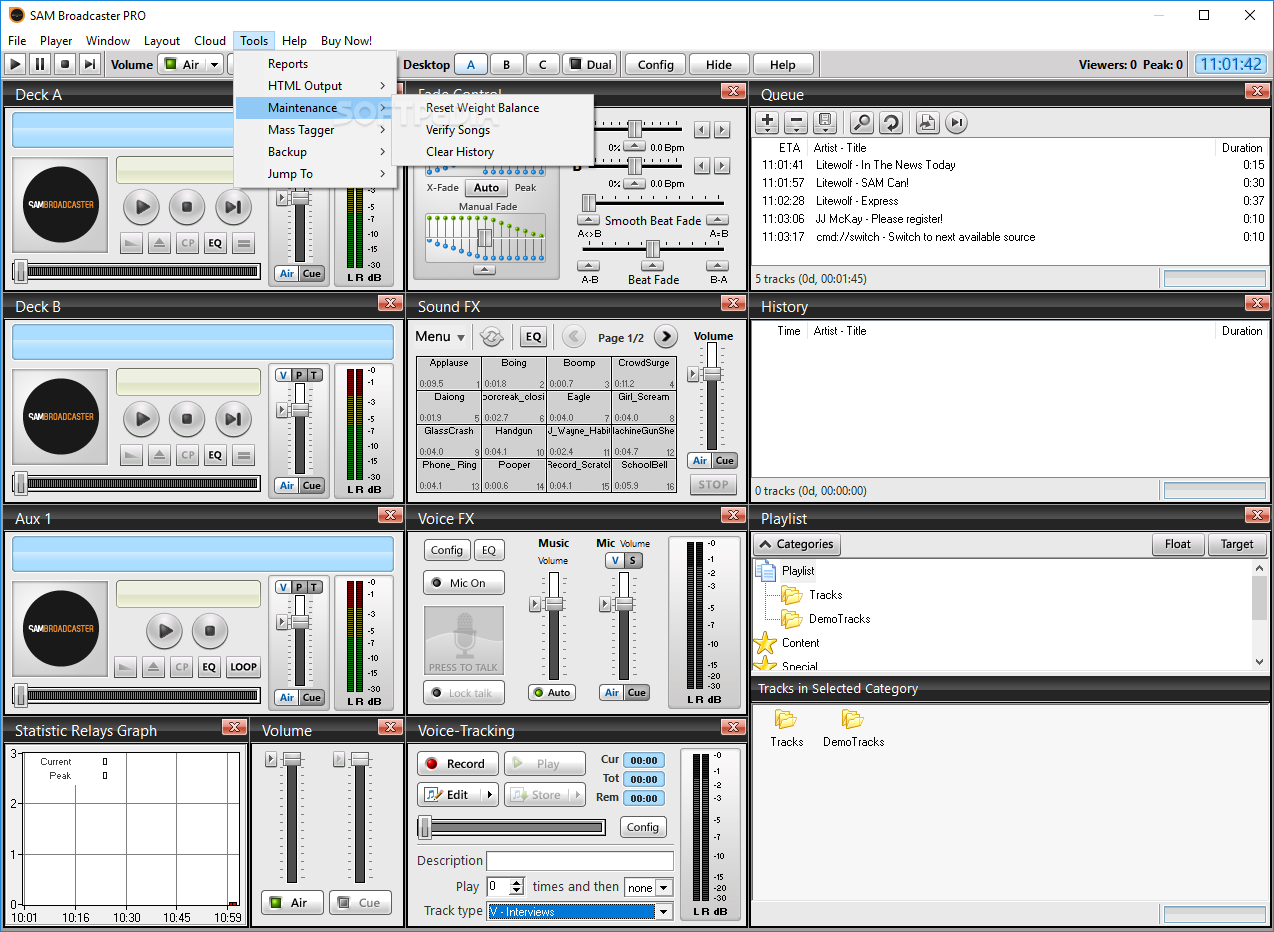This screenshot has width=1274, height=932.
Task: Open the Sound FX Menu dropdown
Action: pyautogui.click(x=440, y=337)
